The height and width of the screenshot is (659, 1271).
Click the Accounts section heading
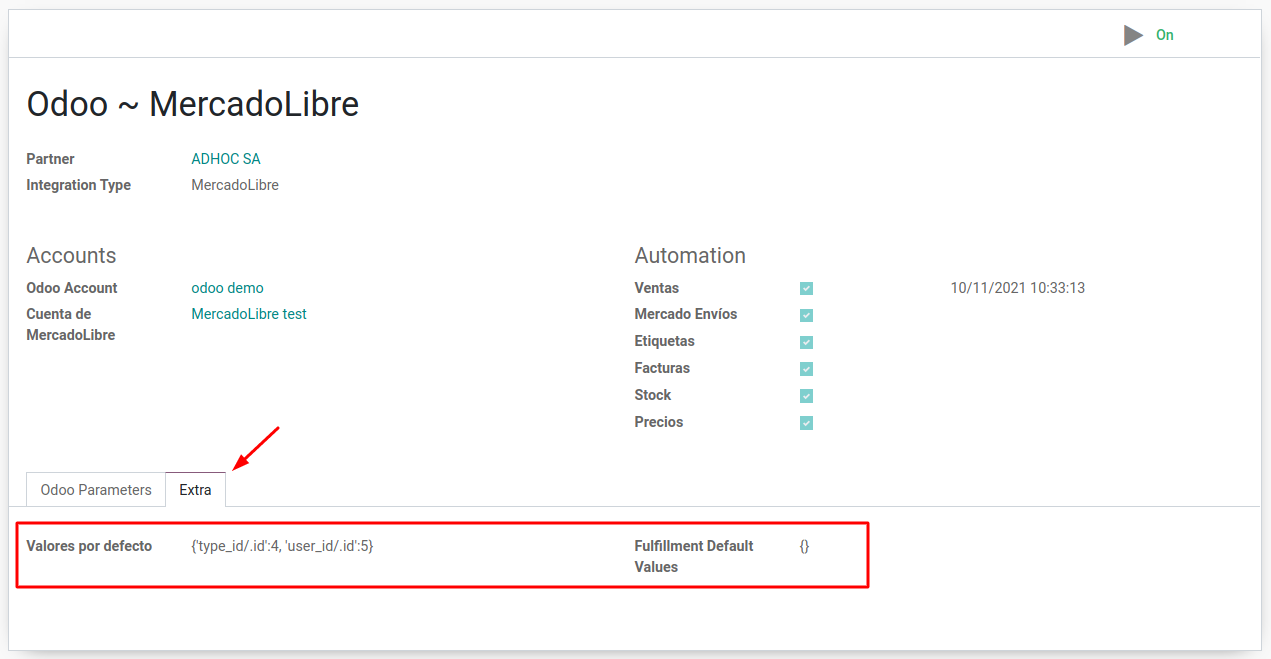71,255
